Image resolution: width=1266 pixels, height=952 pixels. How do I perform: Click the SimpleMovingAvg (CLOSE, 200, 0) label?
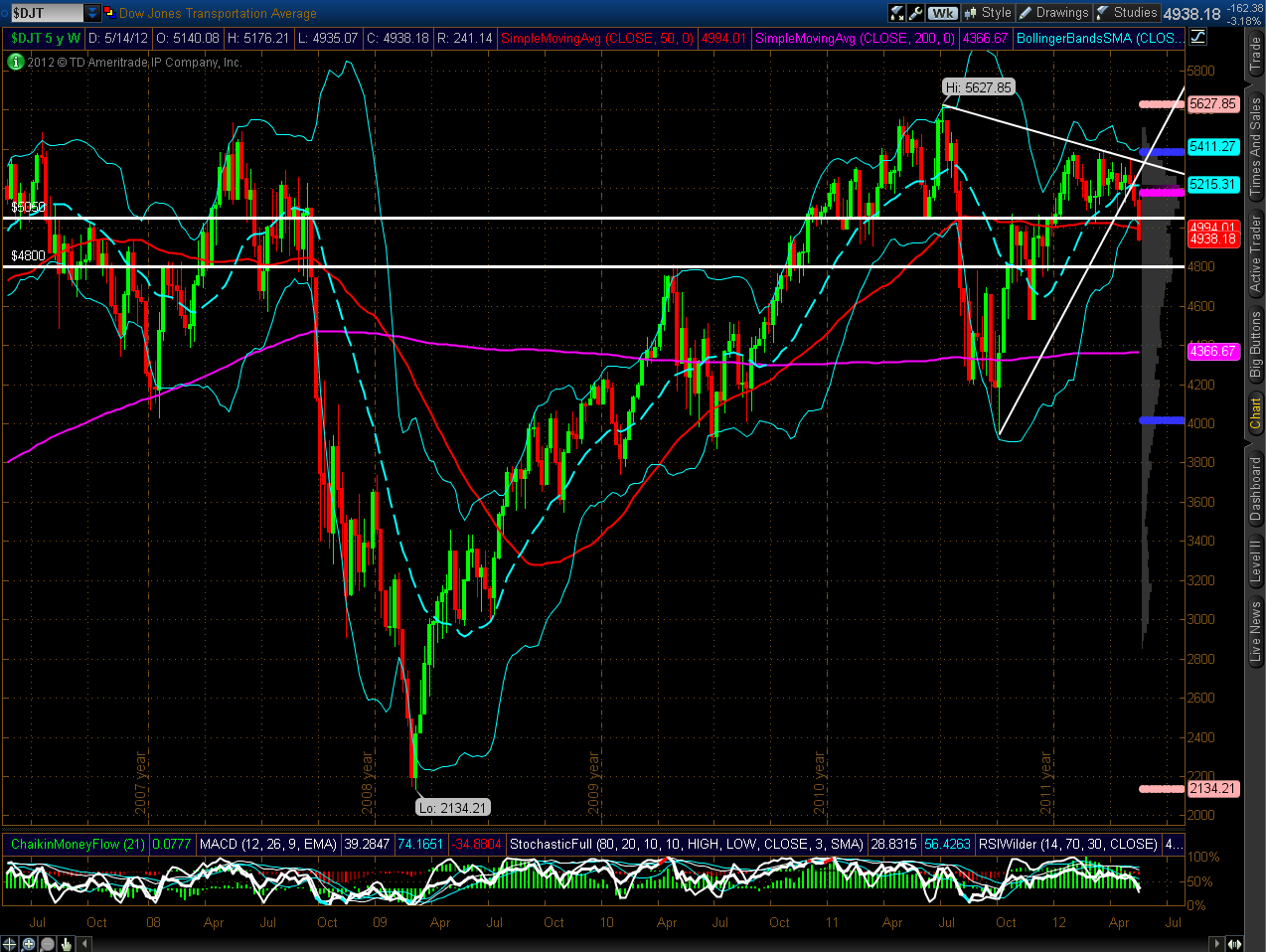pyautogui.click(x=855, y=38)
